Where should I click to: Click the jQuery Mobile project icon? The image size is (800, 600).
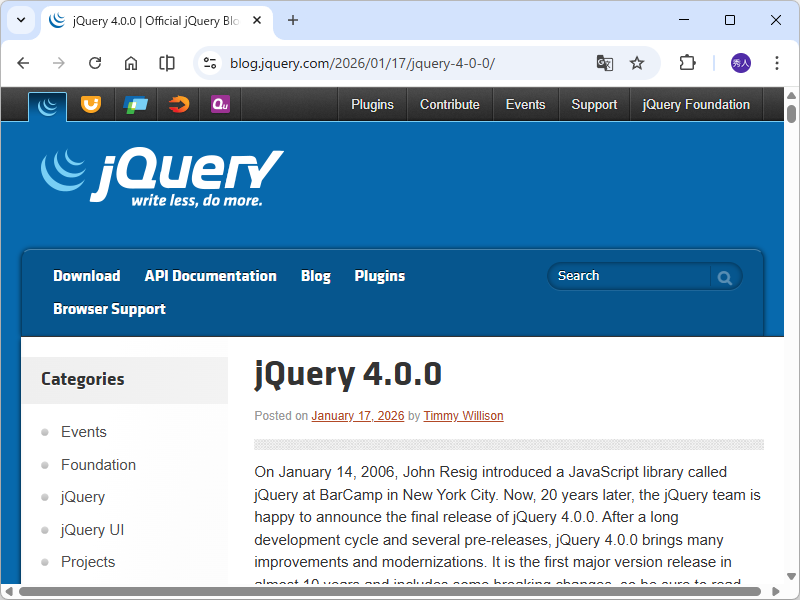(135, 105)
